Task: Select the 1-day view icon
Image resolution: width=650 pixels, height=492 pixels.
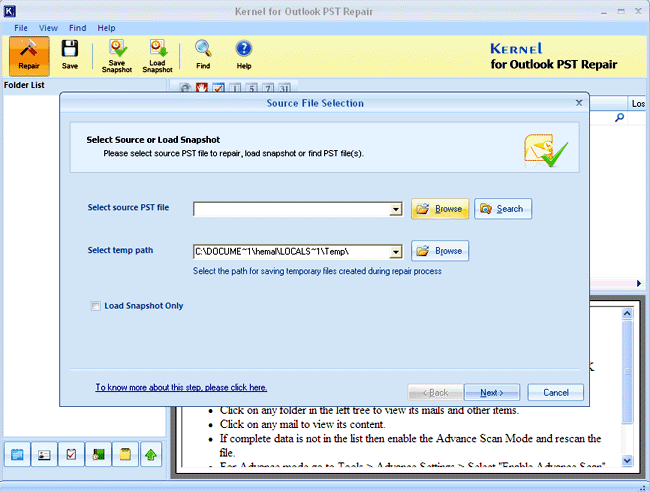Action: (235, 88)
